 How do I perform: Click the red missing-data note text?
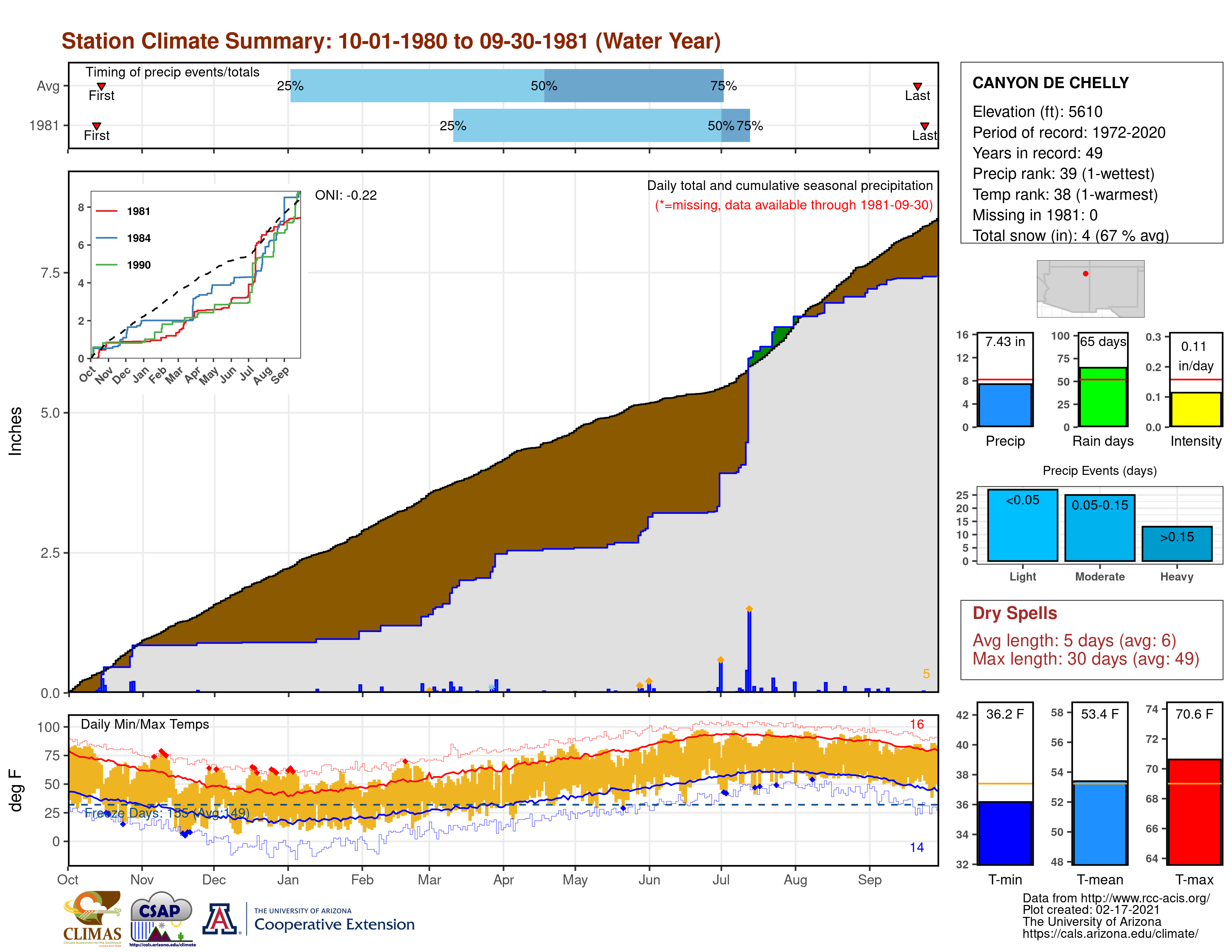(x=794, y=205)
